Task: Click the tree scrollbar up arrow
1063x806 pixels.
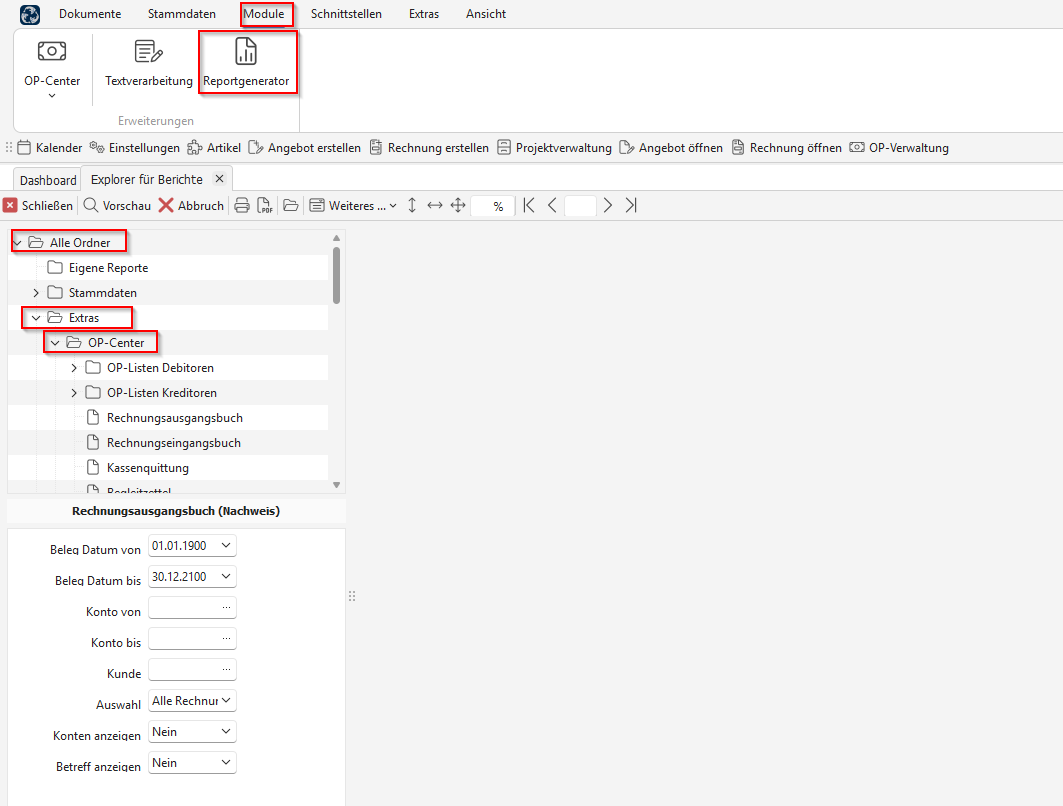Action: tap(336, 238)
